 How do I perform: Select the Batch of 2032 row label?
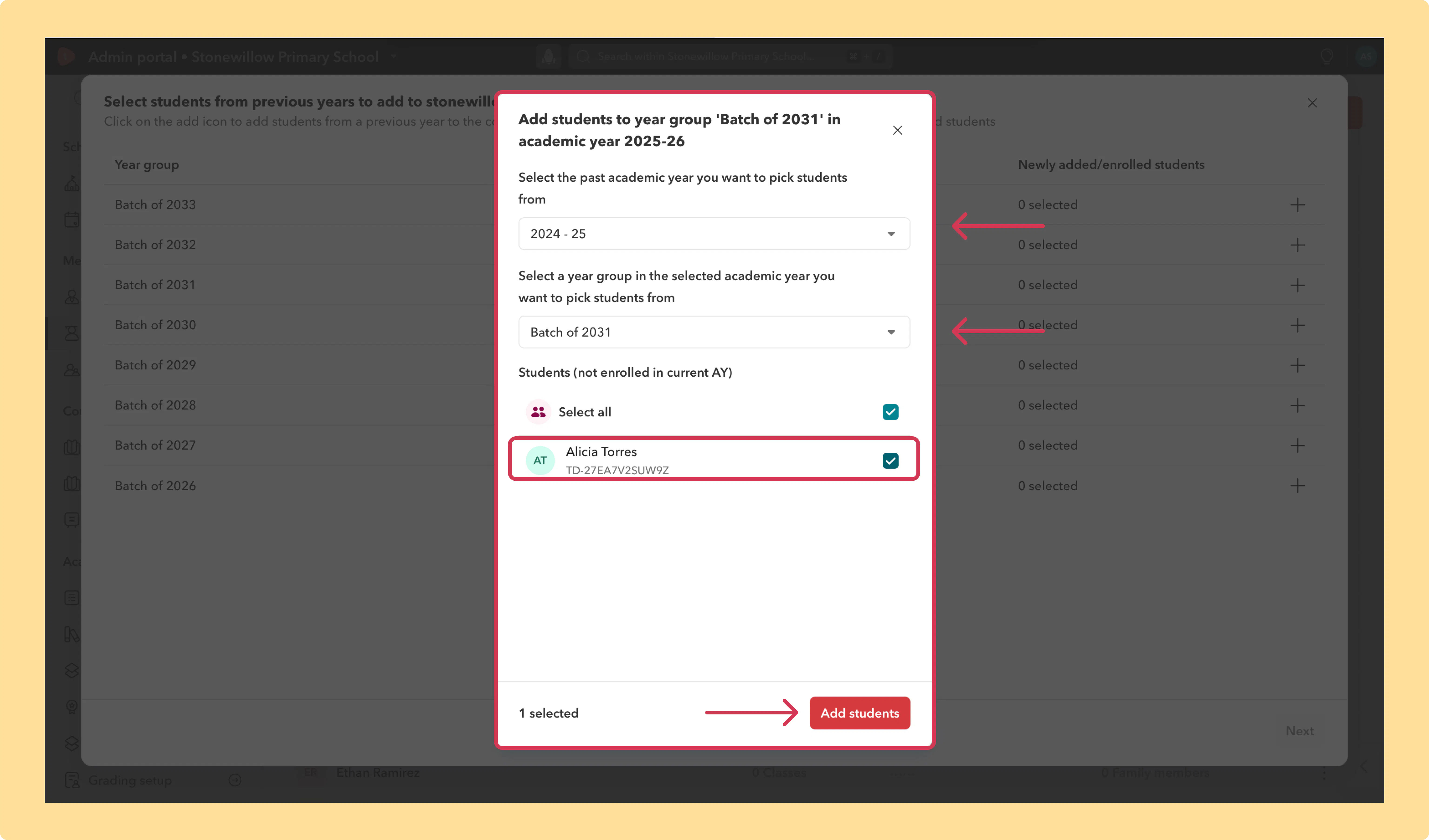click(x=155, y=245)
